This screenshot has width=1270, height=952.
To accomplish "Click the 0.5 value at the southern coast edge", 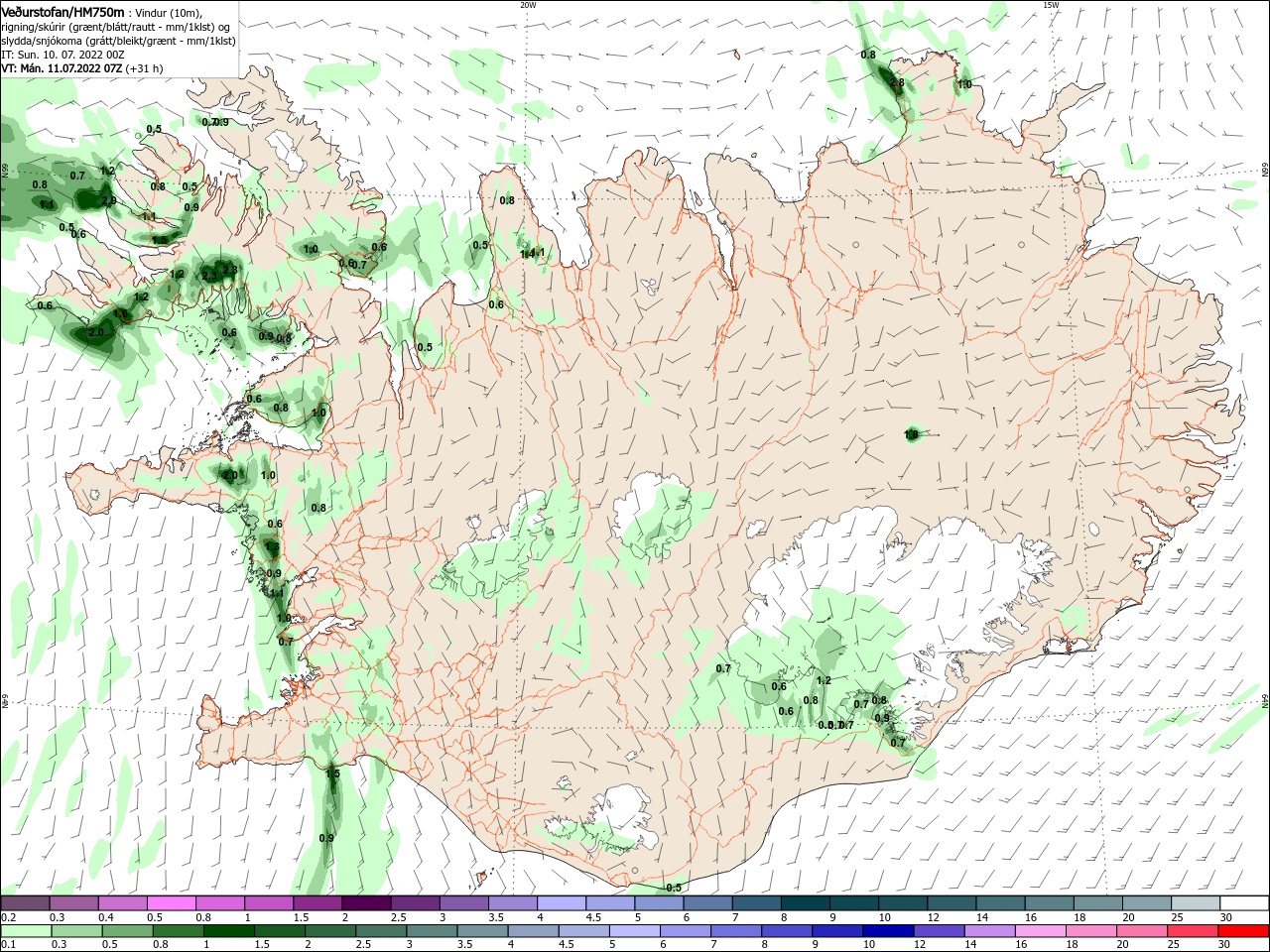I will tap(674, 887).
